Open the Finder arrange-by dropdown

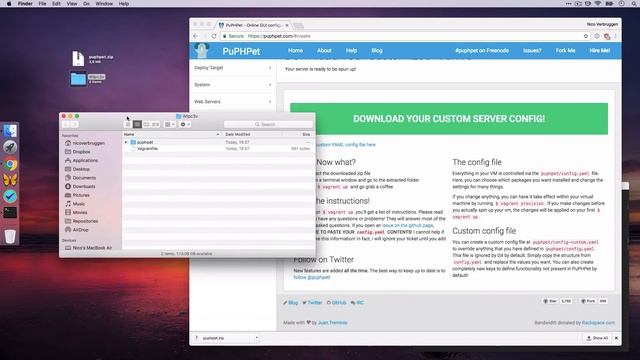point(169,124)
